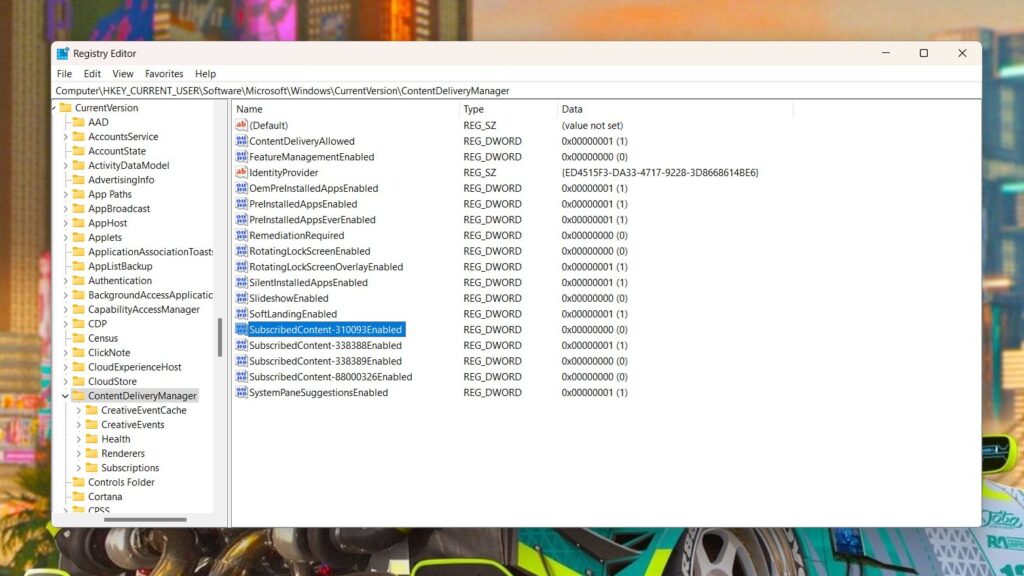Screen dimensions: 1024x576
Task: Select the SubscribedContent-338388Enabled value name
Action: point(325,345)
